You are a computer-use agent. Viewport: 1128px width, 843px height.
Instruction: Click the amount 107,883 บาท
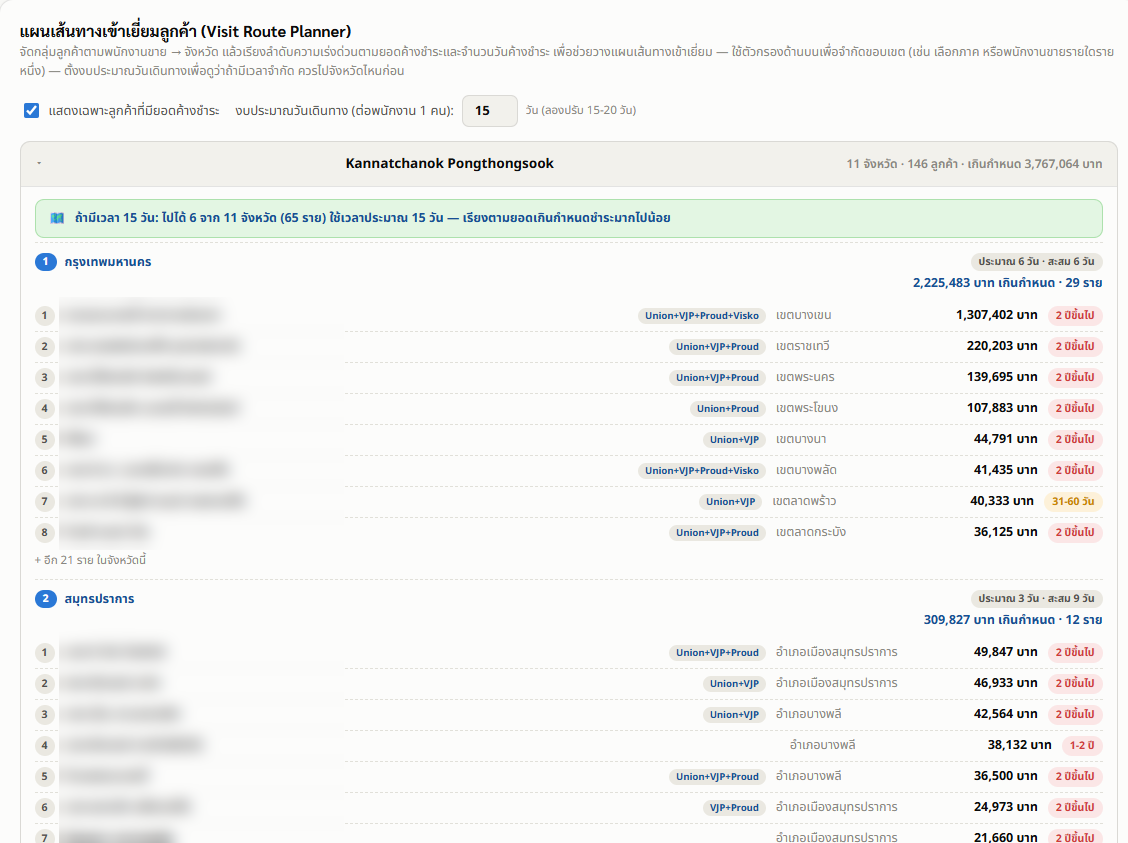1002,408
